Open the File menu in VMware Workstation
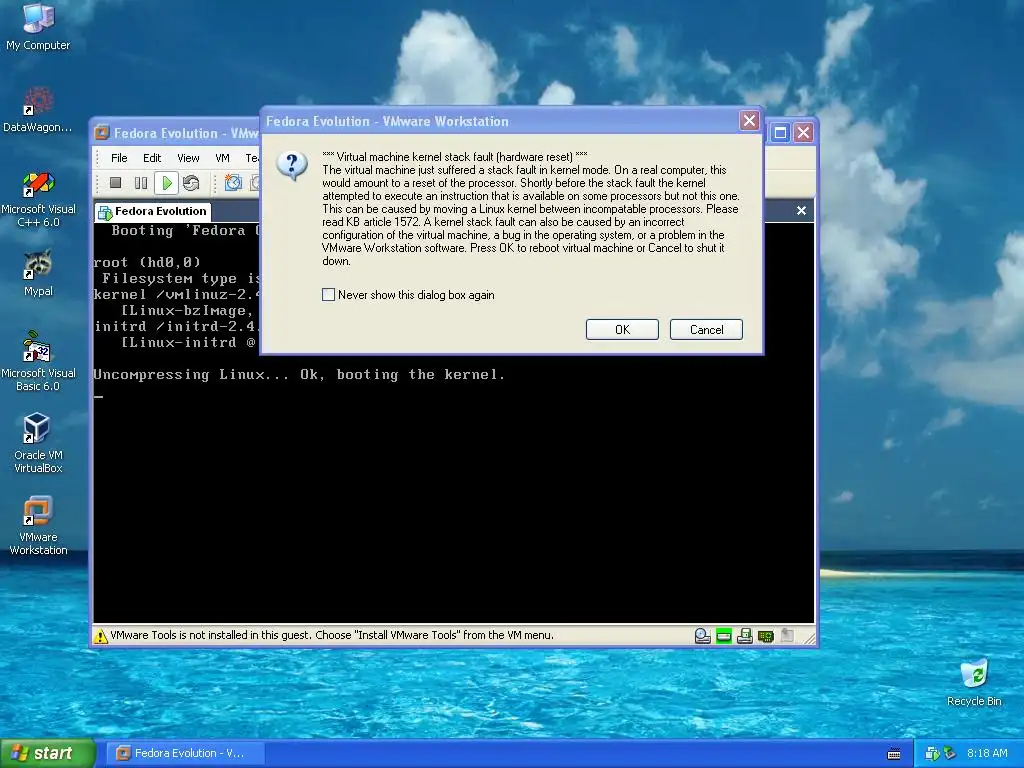This screenshot has height=768, width=1024. [119, 158]
